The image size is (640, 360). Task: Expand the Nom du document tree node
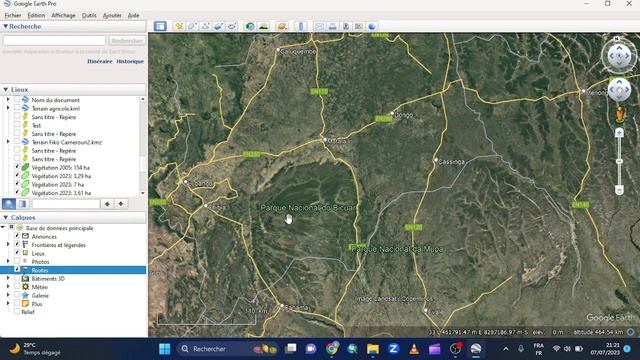[8, 100]
